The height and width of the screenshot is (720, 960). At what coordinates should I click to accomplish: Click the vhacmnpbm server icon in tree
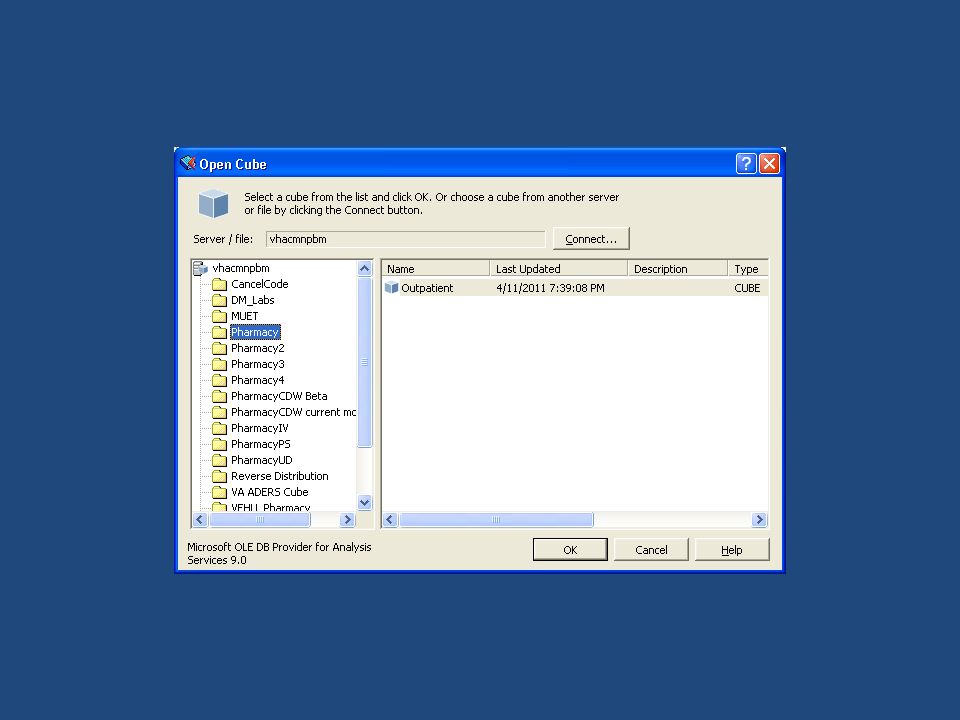(200, 268)
